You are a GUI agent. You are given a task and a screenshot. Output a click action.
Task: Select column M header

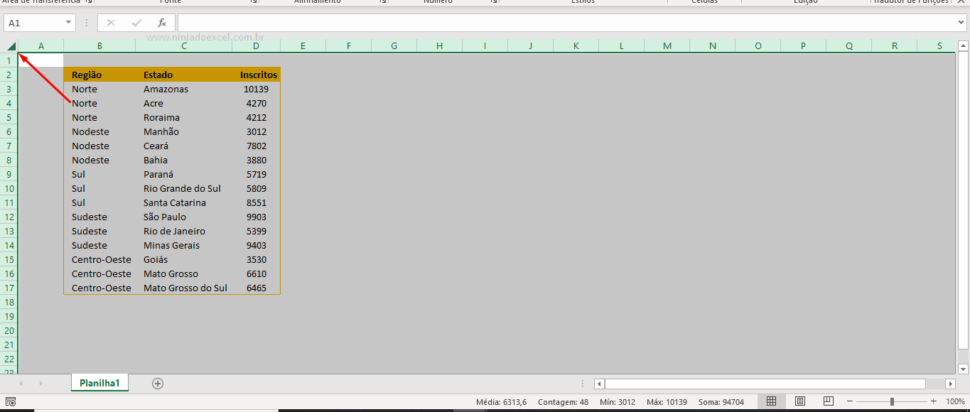point(667,46)
